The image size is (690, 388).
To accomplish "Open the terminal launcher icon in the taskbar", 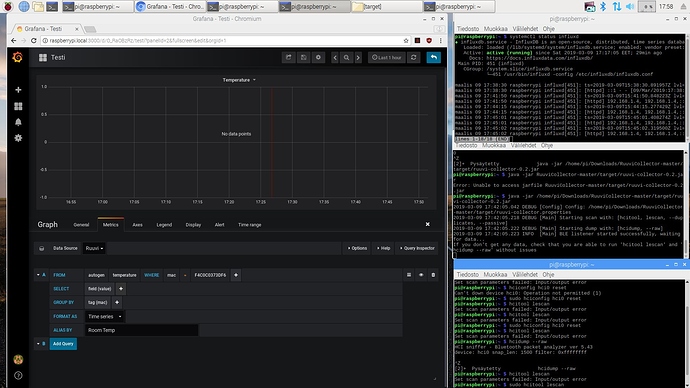I will pyautogui.click(x=52, y=6).
